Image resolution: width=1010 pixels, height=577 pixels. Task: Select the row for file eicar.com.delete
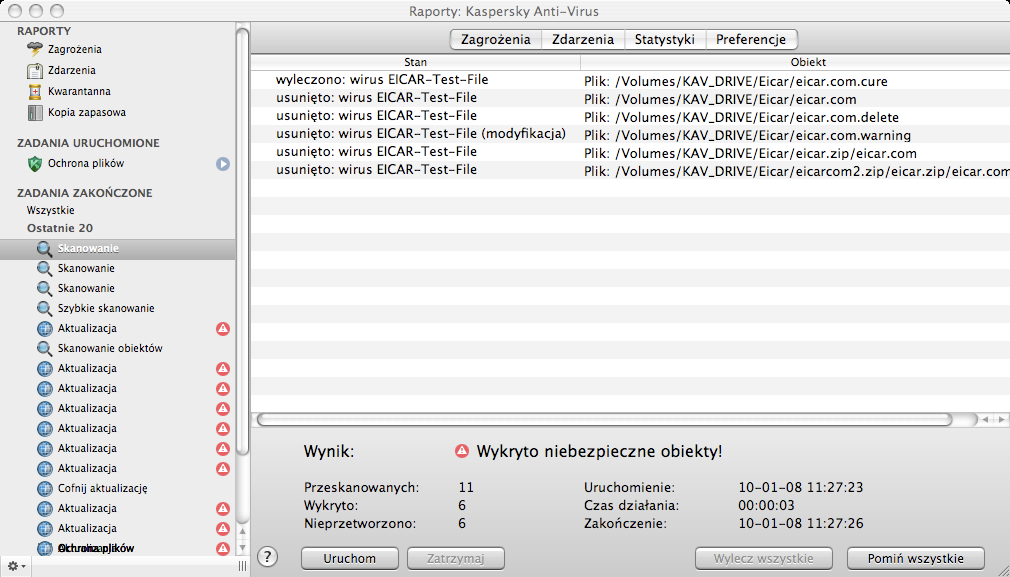631,117
